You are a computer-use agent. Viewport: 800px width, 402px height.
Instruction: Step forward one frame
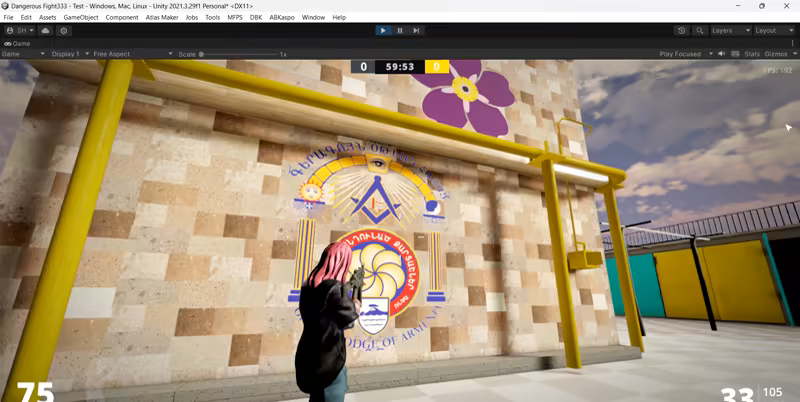point(416,31)
